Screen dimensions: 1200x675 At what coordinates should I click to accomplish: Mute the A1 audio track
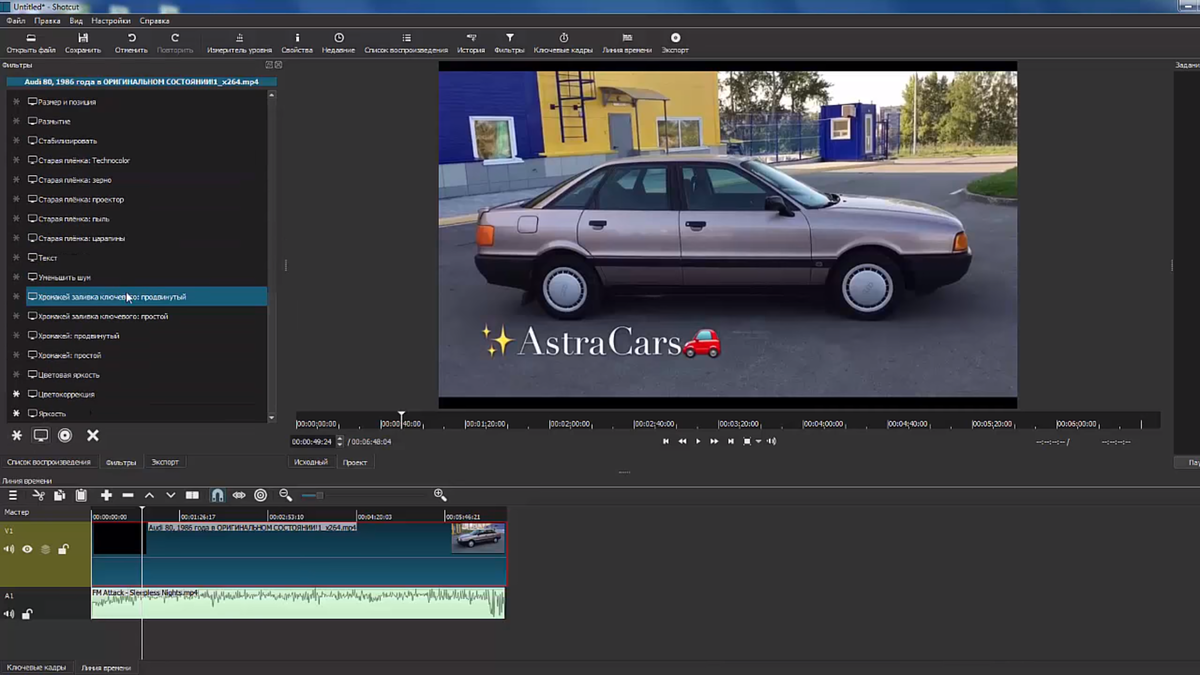click(x=9, y=614)
